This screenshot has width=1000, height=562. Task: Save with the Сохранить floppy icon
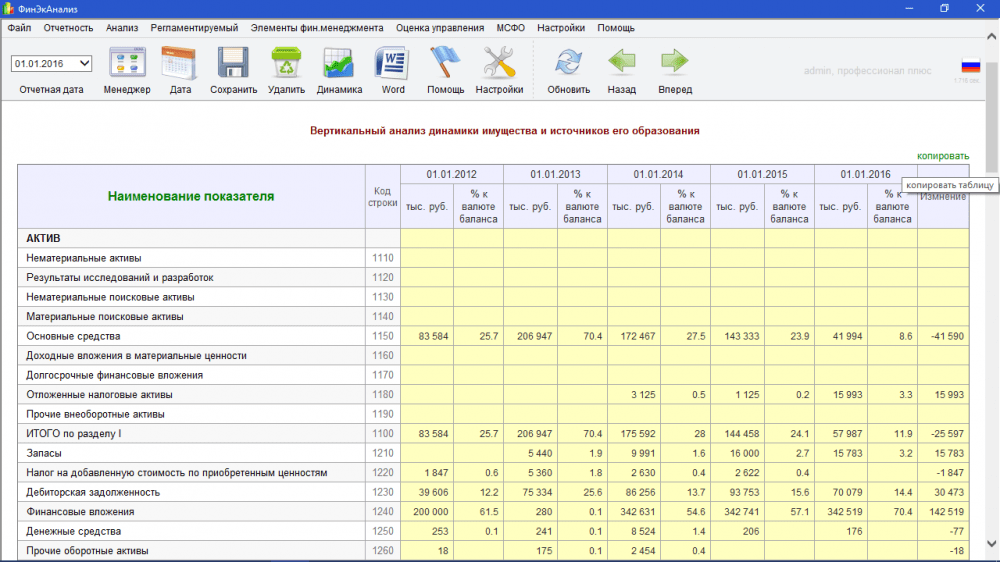coord(233,64)
